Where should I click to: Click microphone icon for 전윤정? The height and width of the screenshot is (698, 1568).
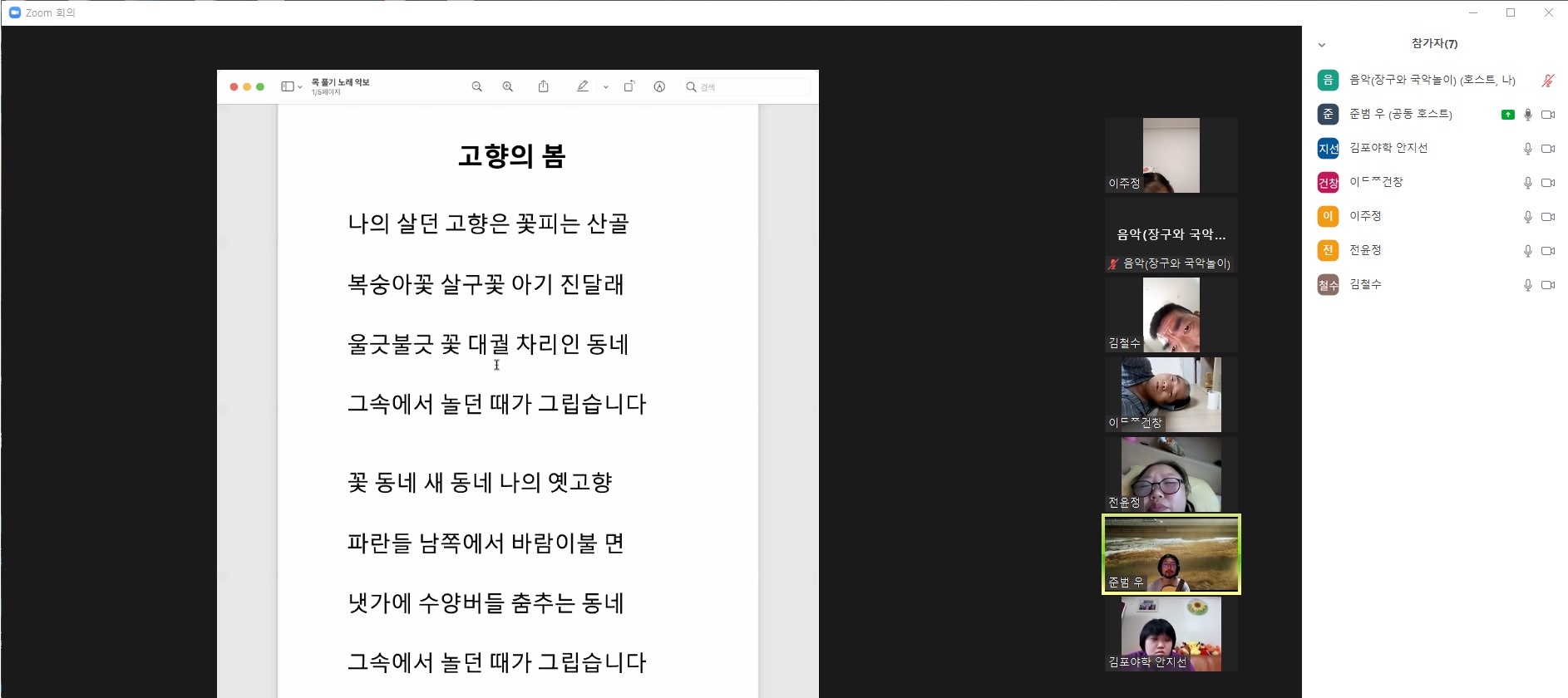click(1527, 251)
